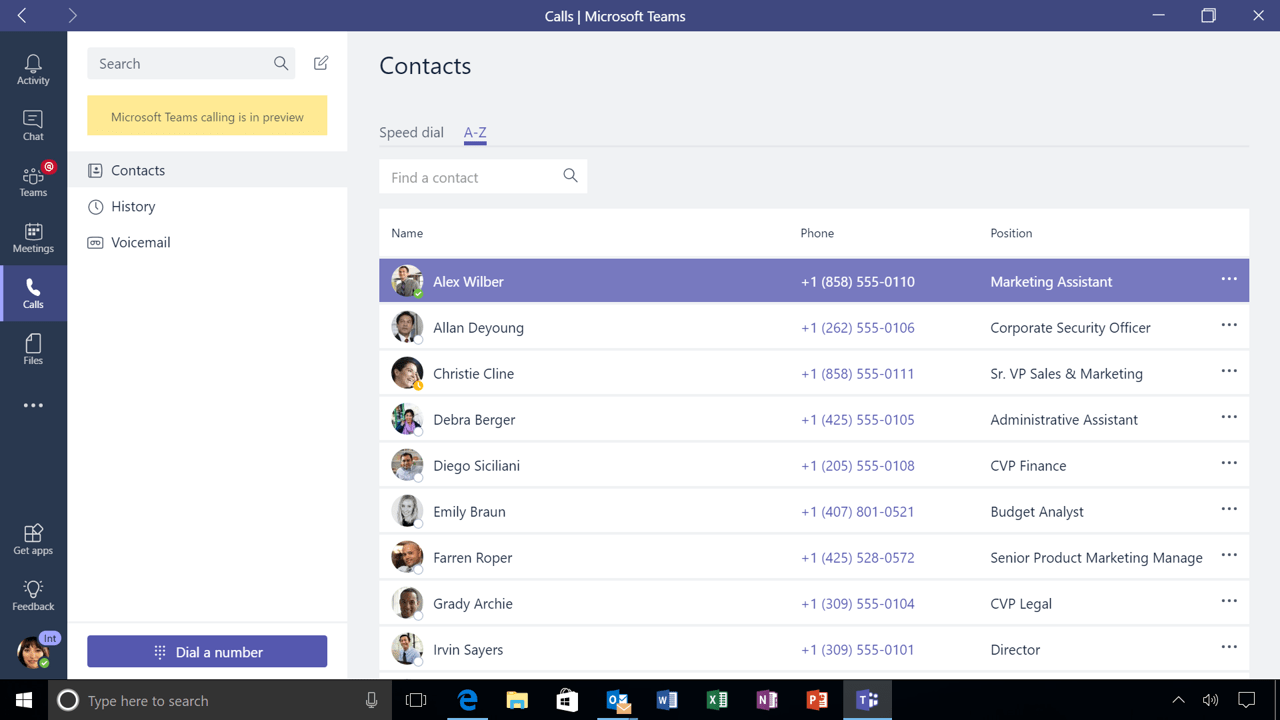This screenshot has height=720, width=1280.
Task: View call History
Action: coord(133,206)
